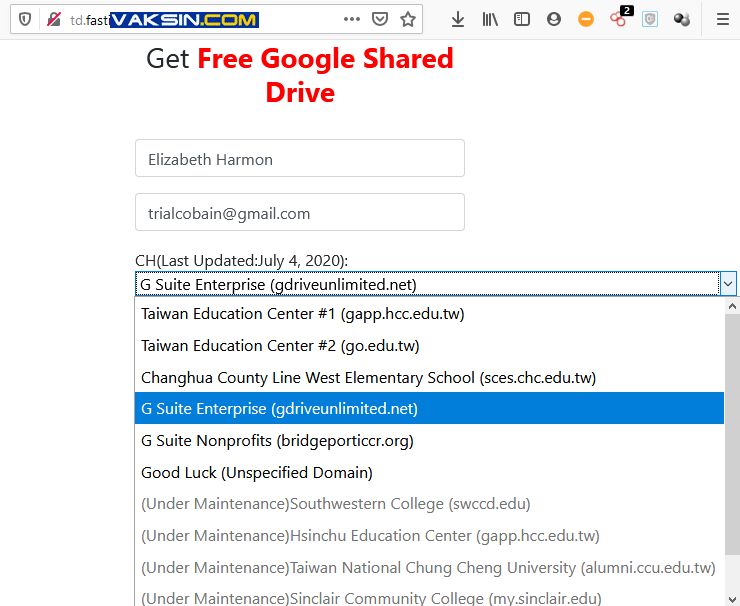
Task: Click the orange minus extension icon
Action: click(586, 19)
